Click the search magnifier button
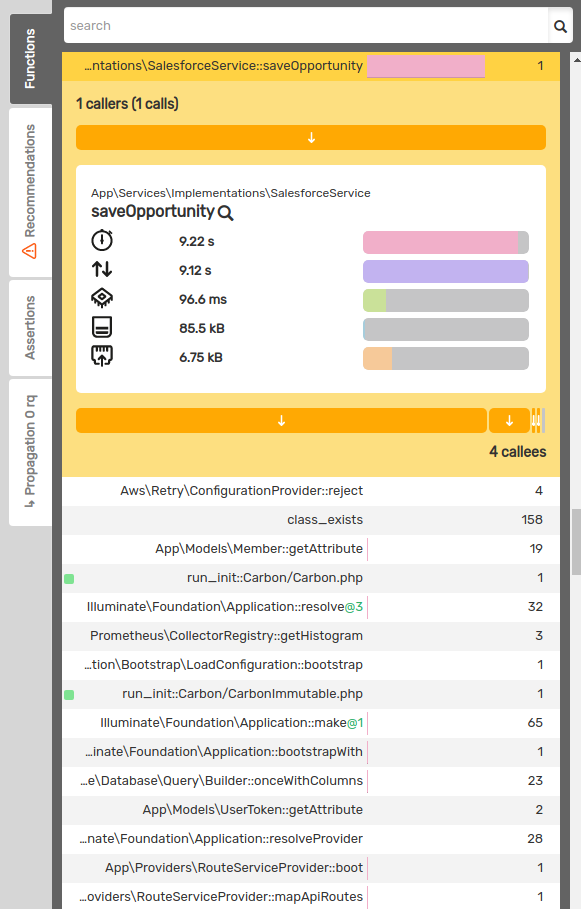 (x=560, y=26)
